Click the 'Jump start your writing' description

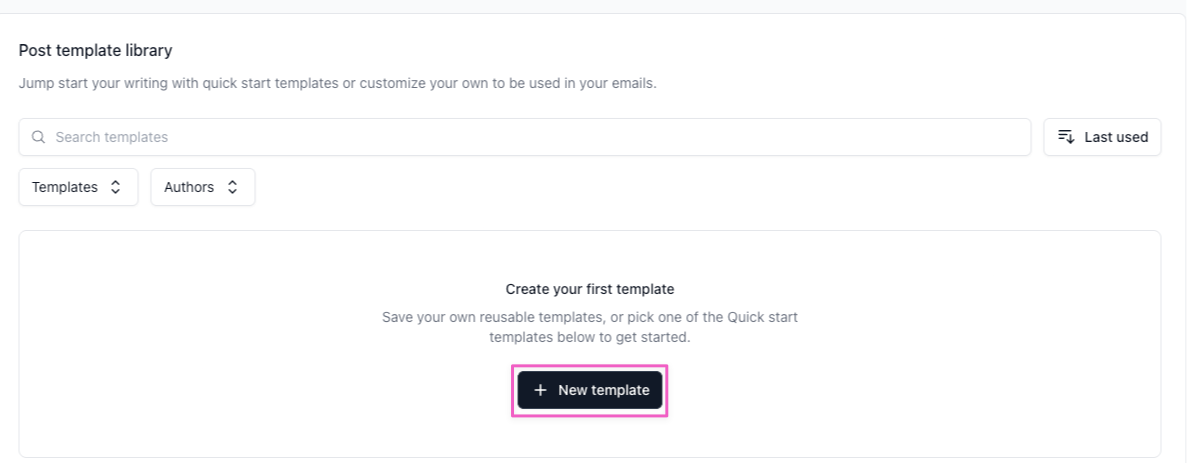pyautogui.click(x=338, y=83)
